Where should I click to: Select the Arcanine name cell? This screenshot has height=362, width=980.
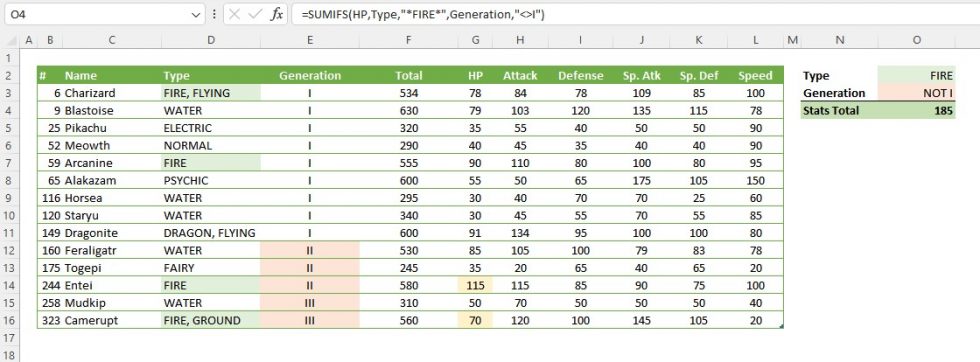click(x=111, y=163)
